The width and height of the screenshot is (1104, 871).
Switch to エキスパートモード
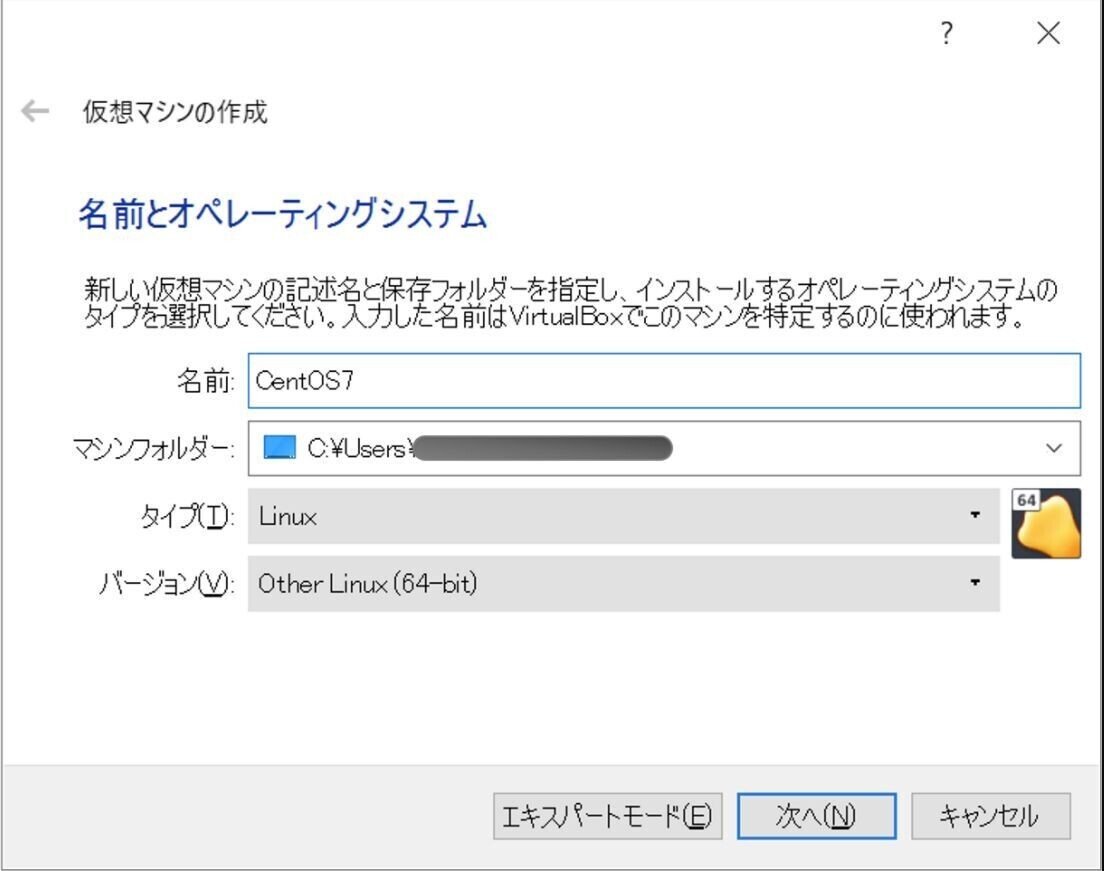pyautogui.click(x=608, y=816)
